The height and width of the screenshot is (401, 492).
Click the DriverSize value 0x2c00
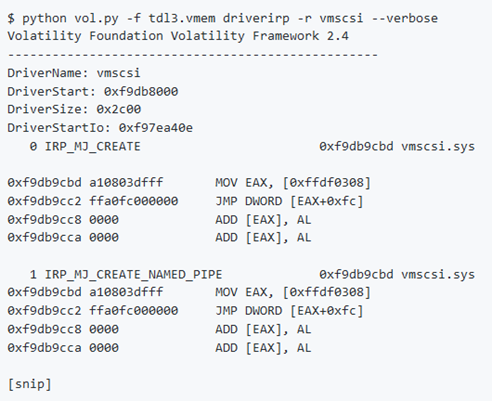click(119, 109)
